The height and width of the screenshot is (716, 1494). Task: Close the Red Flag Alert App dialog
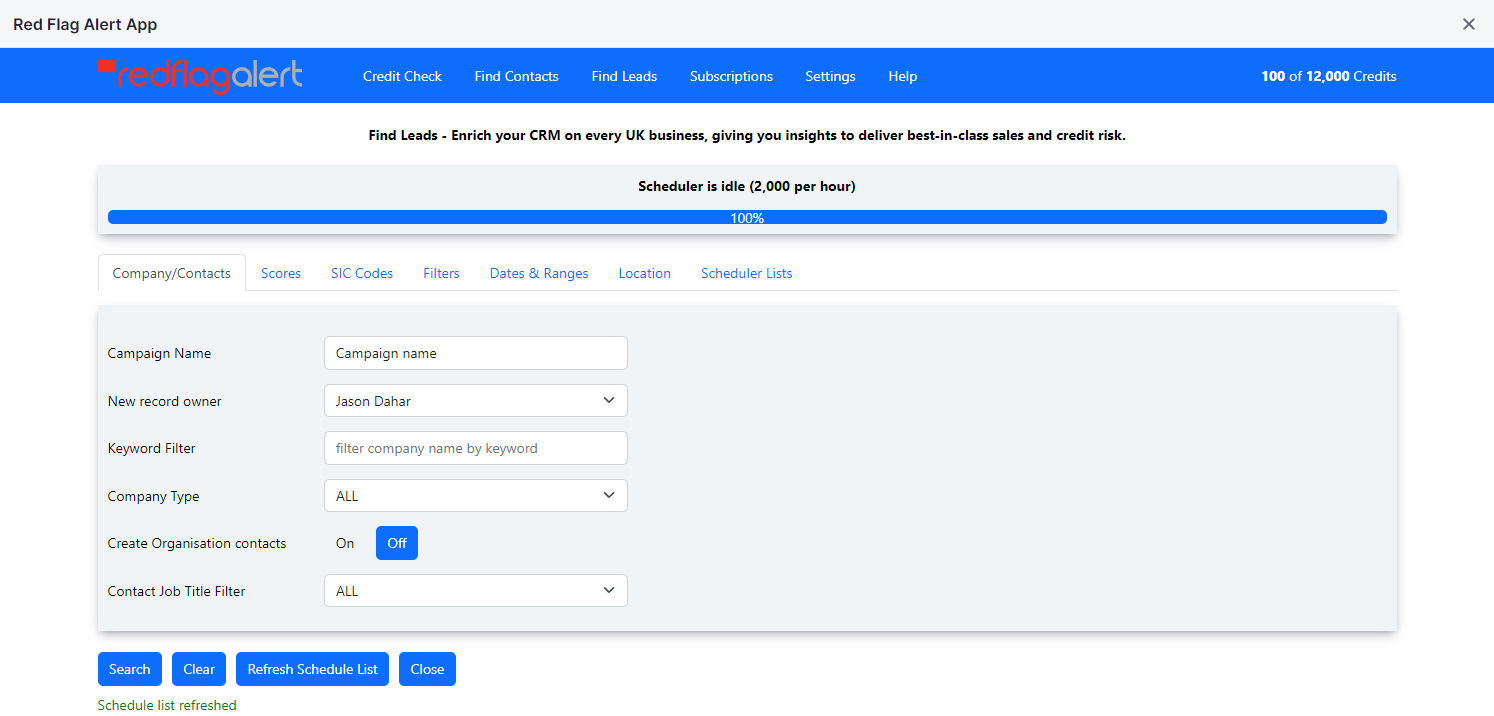click(1468, 24)
